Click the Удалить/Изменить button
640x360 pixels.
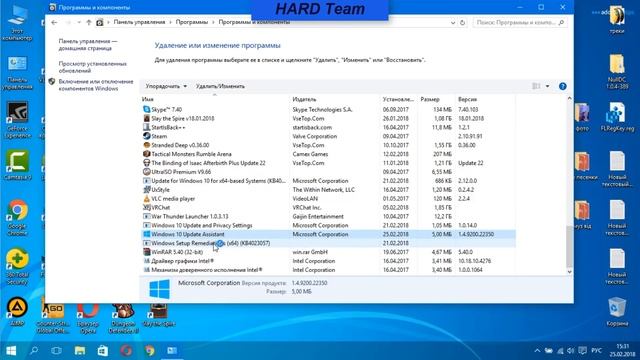coord(220,86)
